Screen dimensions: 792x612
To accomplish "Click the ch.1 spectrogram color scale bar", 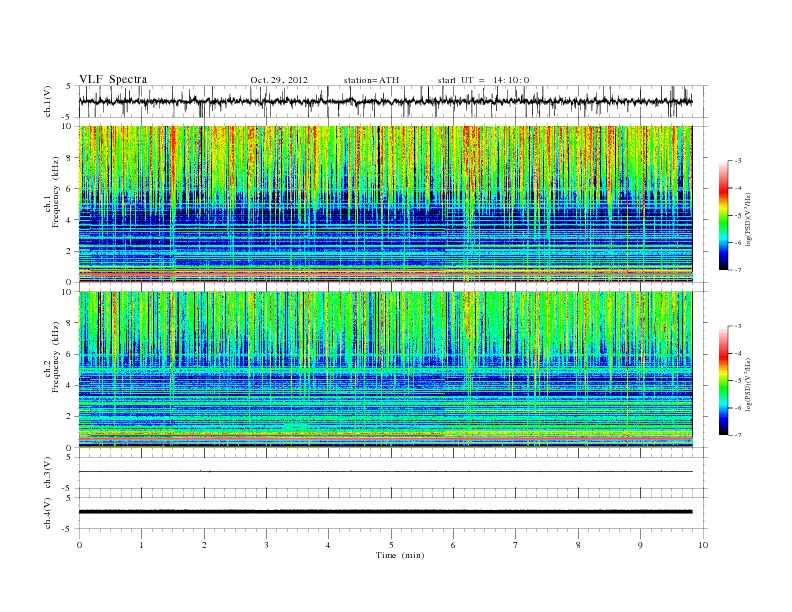I will click(723, 215).
